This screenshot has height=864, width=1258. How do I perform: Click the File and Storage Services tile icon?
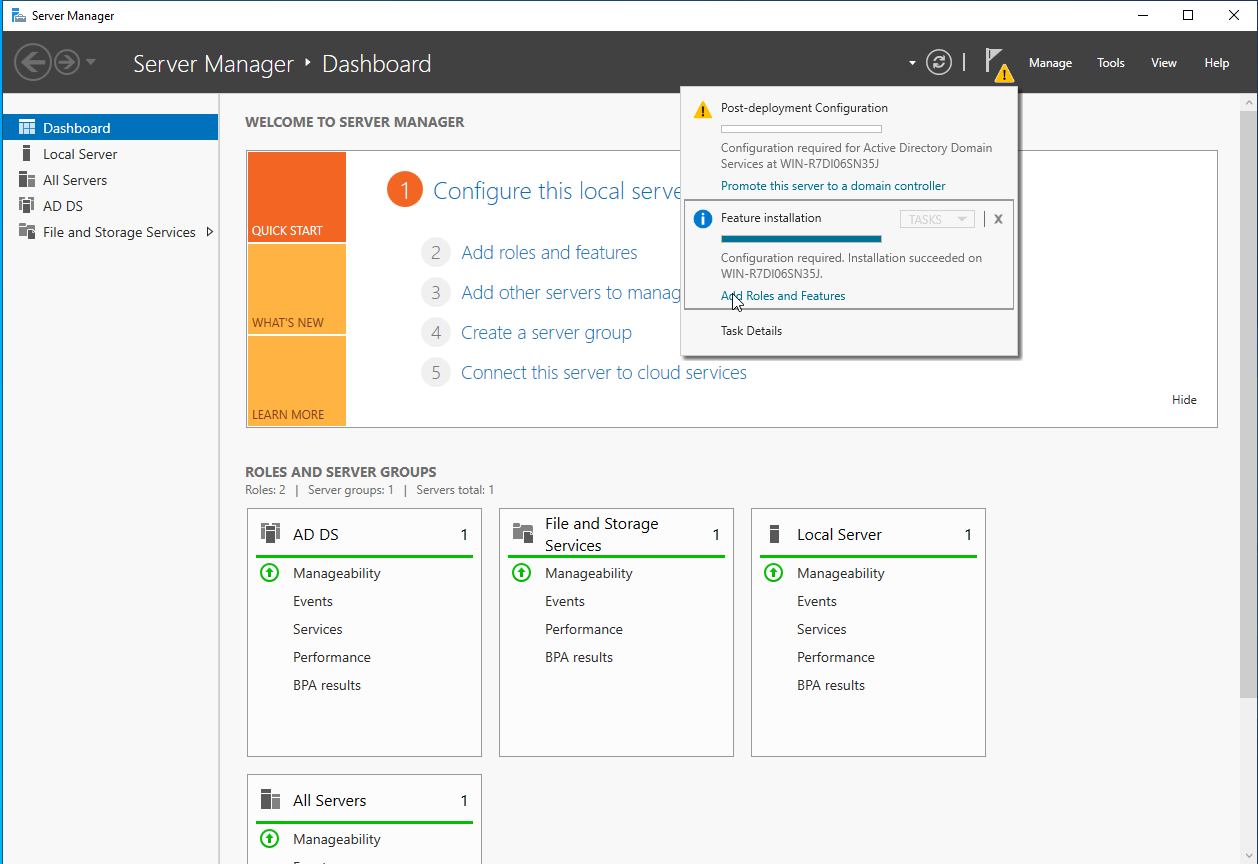[x=522, y=533]
